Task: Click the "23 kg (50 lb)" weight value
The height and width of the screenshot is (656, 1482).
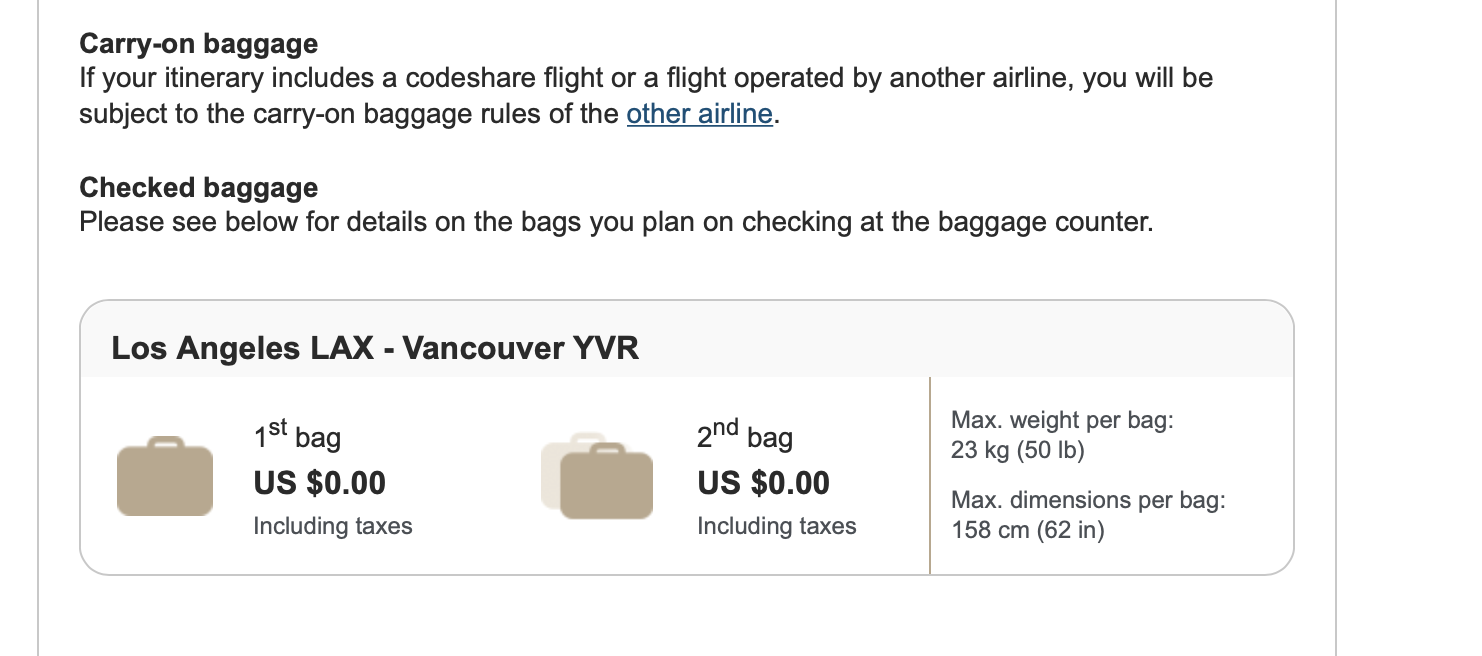Action: click(1018, 450)
